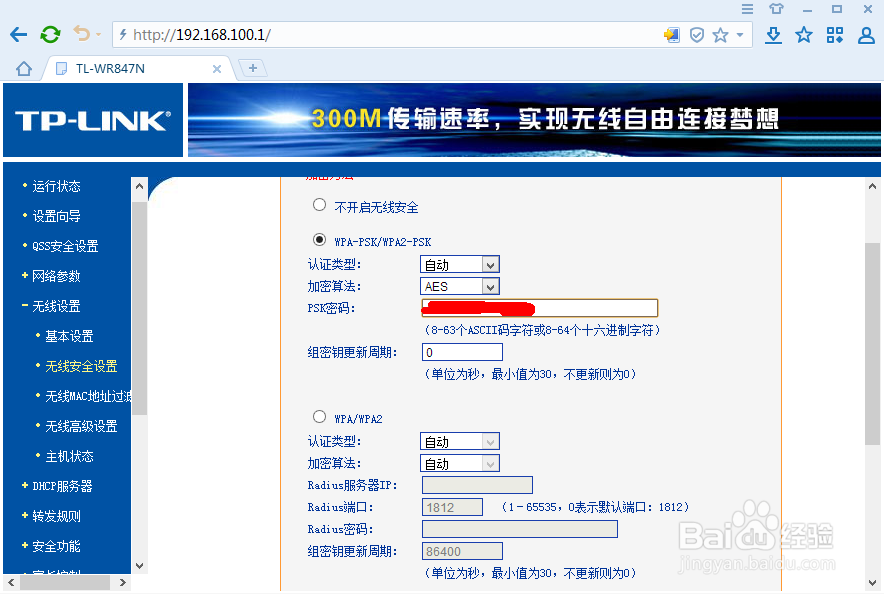Screen dimensions: 884x594
Task: Click sidebar vertical scrollbar thumb
Action: [x=139, y=309]
